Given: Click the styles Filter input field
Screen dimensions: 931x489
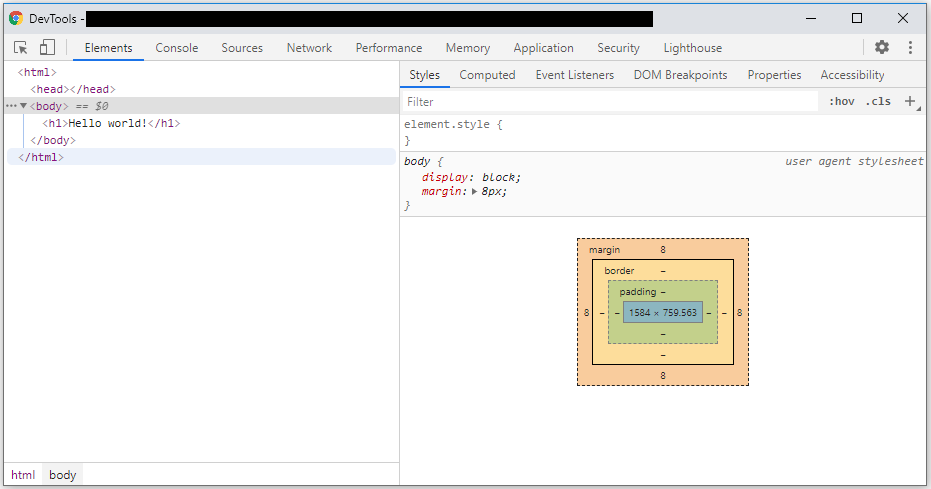Looking at the screenshot, I should (x=610, y=101).
